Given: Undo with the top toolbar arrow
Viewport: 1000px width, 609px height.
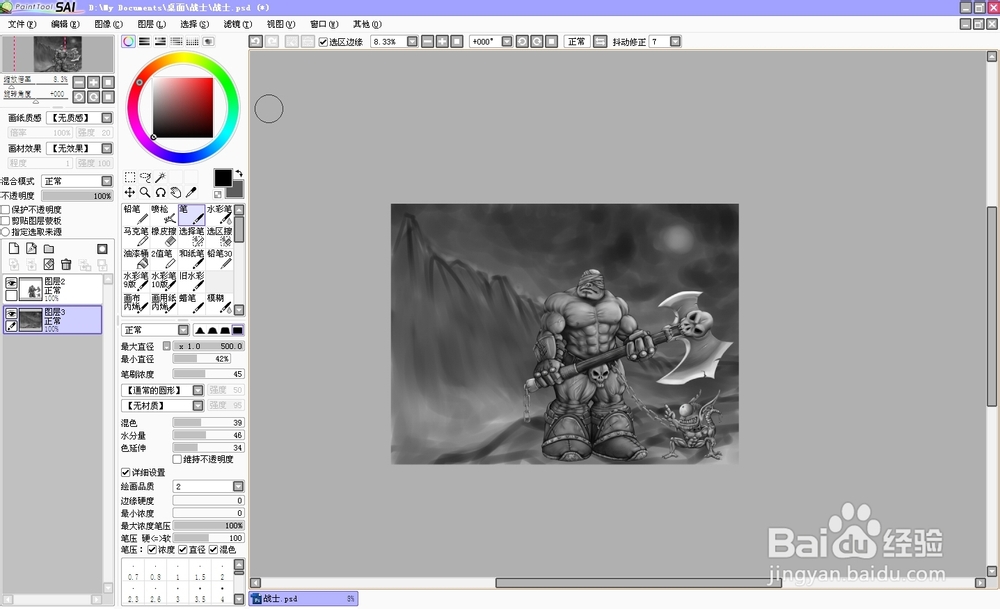Looking at the screenshot, I should click(256, 41).
